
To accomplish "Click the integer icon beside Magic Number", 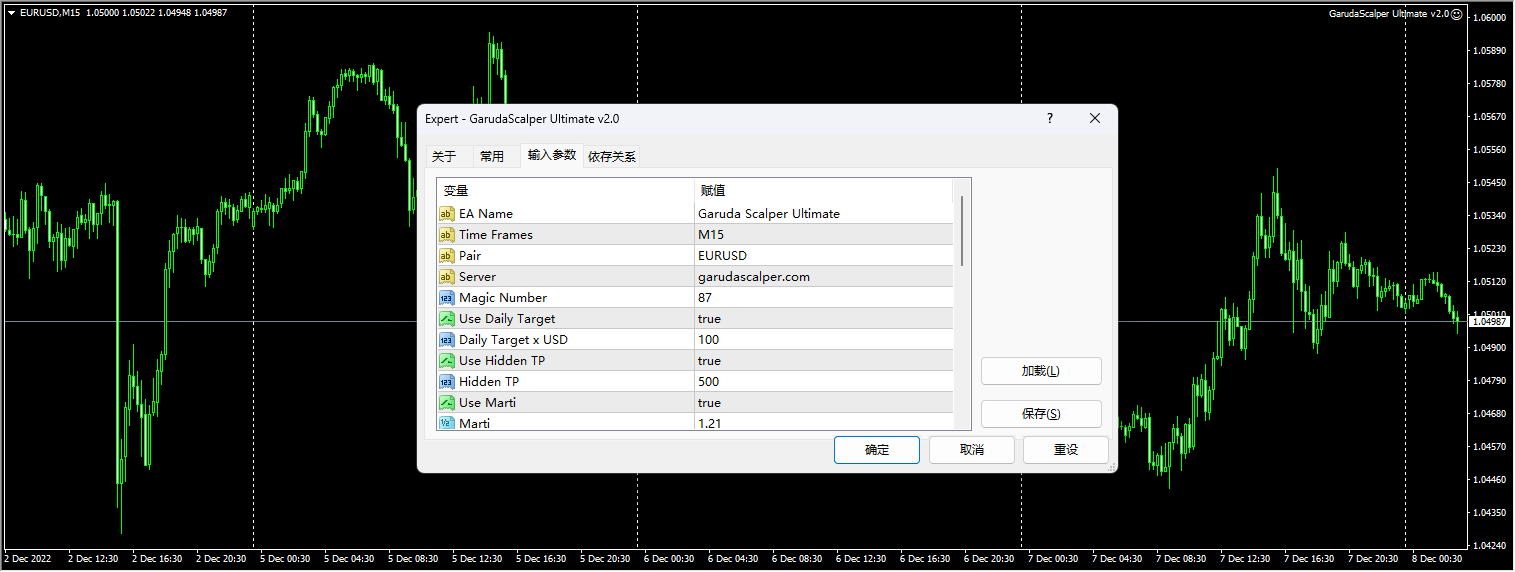I will tap(446, 298).
